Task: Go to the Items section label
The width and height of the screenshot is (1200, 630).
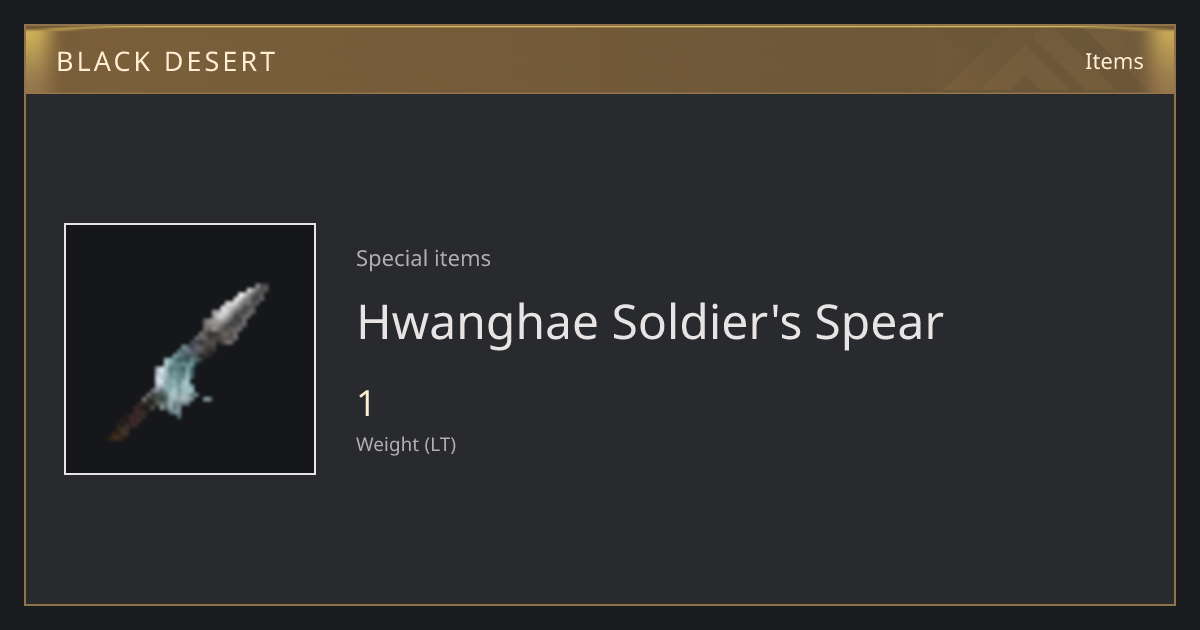Action: pos(1114,61)
